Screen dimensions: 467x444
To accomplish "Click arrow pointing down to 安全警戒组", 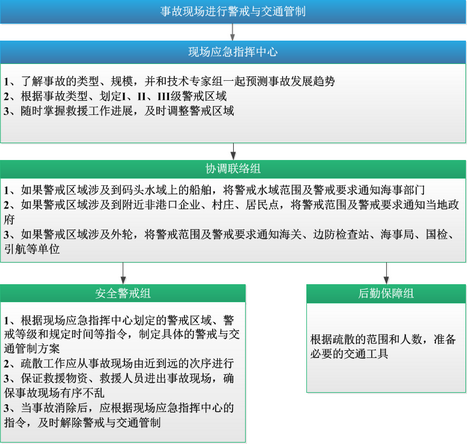I will click(123, 273).
